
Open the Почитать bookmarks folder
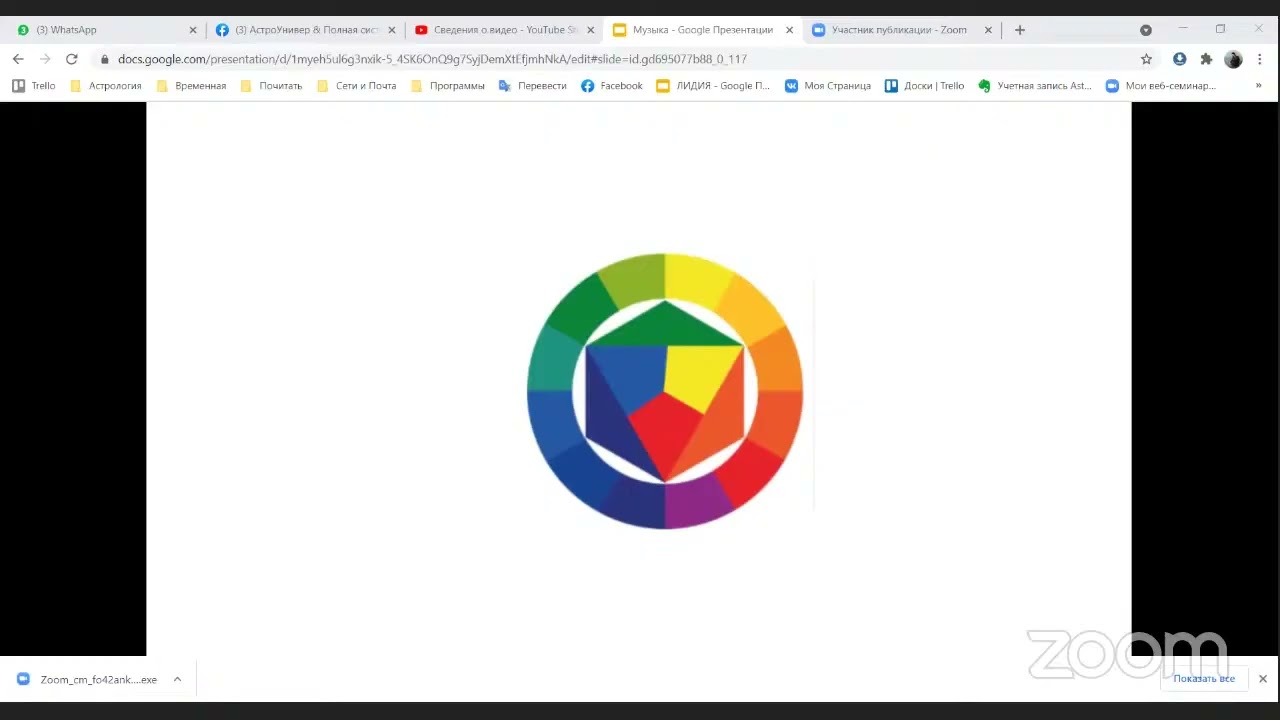tap(271, 86)
